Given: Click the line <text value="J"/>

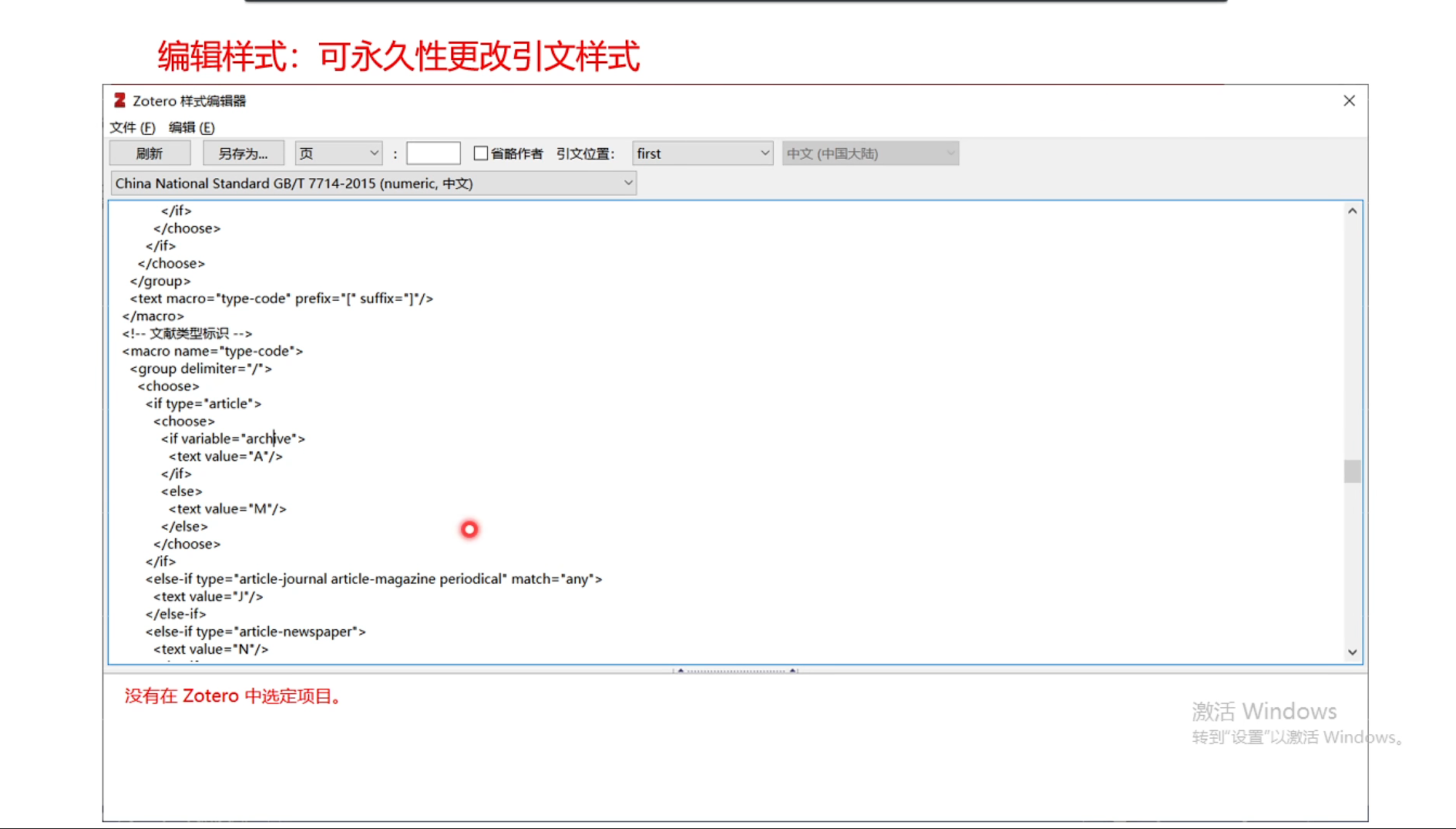Looking at the screenshot, I should 208,597.
